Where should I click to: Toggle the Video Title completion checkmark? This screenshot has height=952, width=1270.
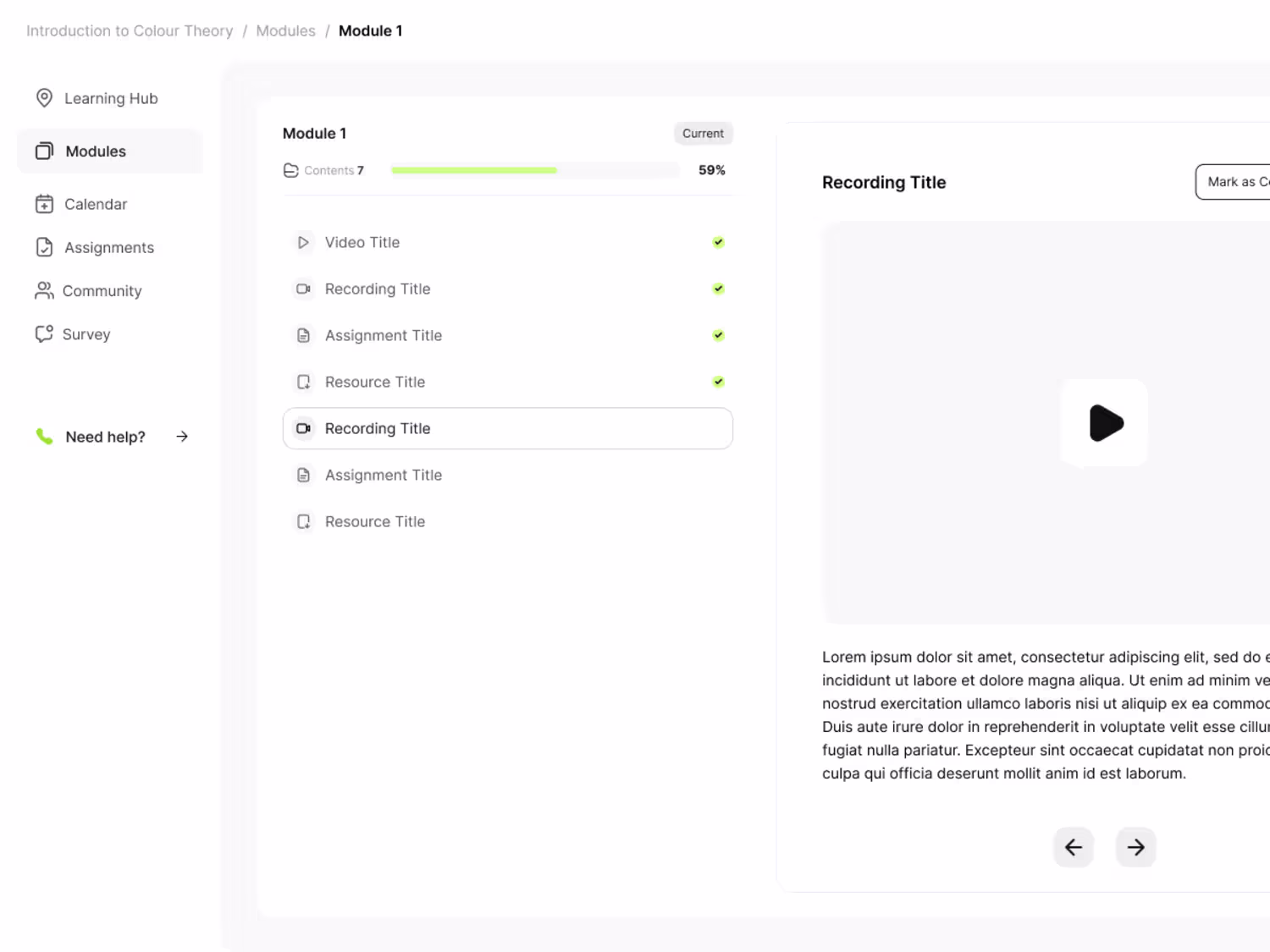pos(718,243)
